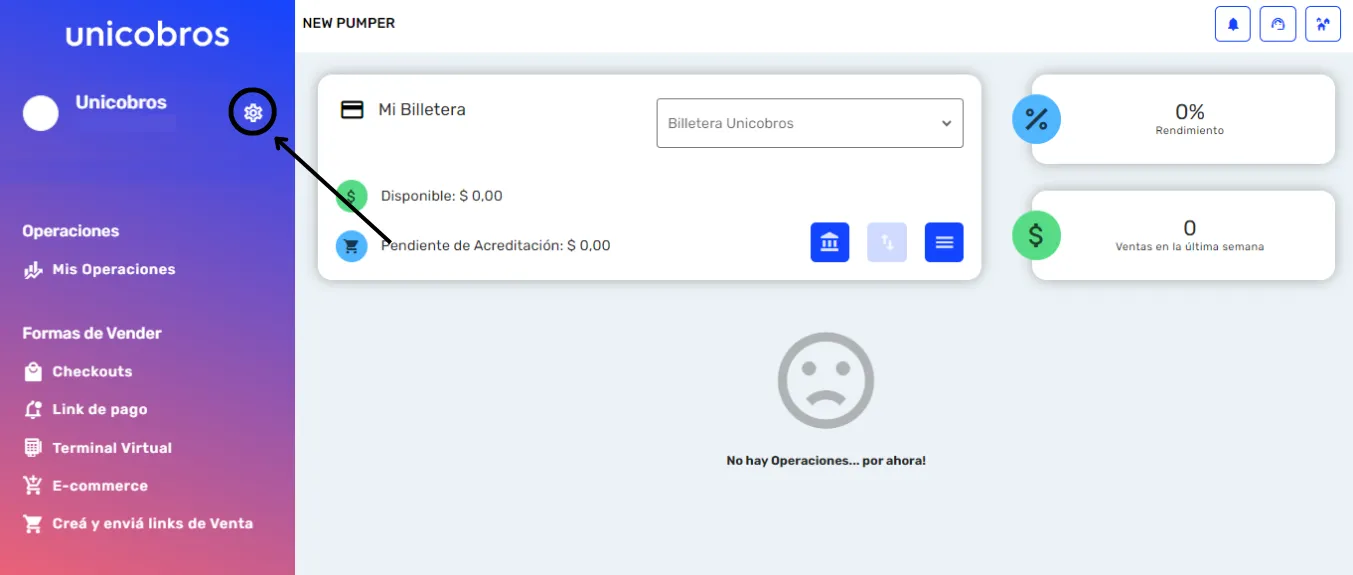Click the chart icon beside Mis Operaciones

(33, 270)
